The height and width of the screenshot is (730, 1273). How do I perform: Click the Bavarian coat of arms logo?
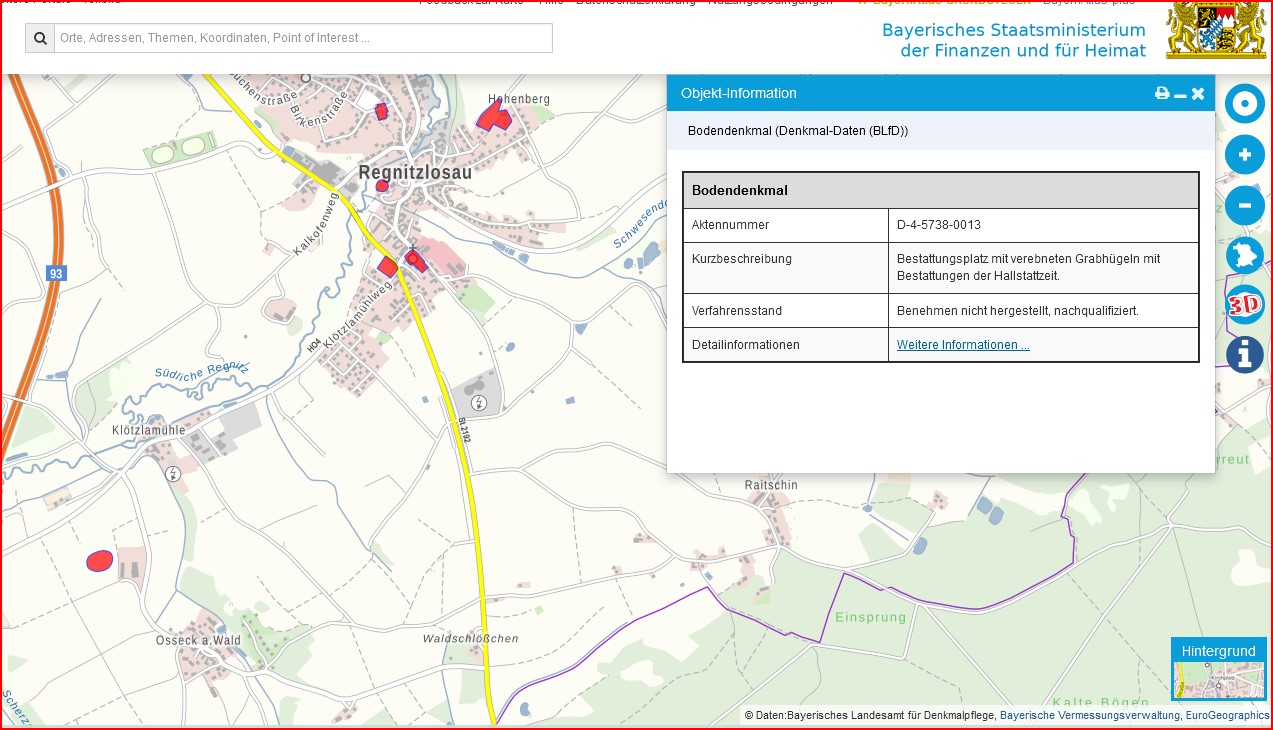coord(1216,30)
